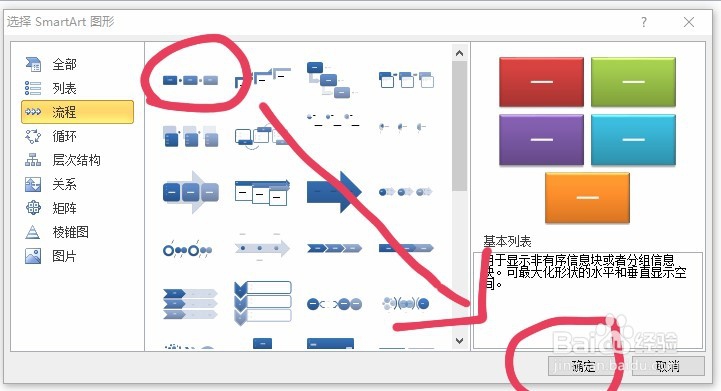Select the layout with monitor shapes and circular arrows
This screenshot has width=721, height=391.
point(263,136)
